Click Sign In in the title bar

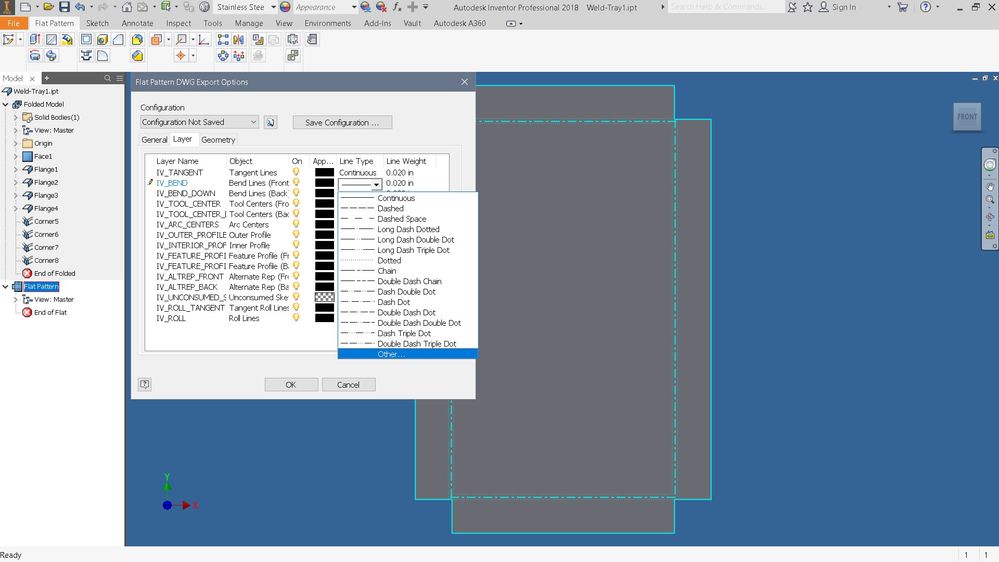coord(844,7)
